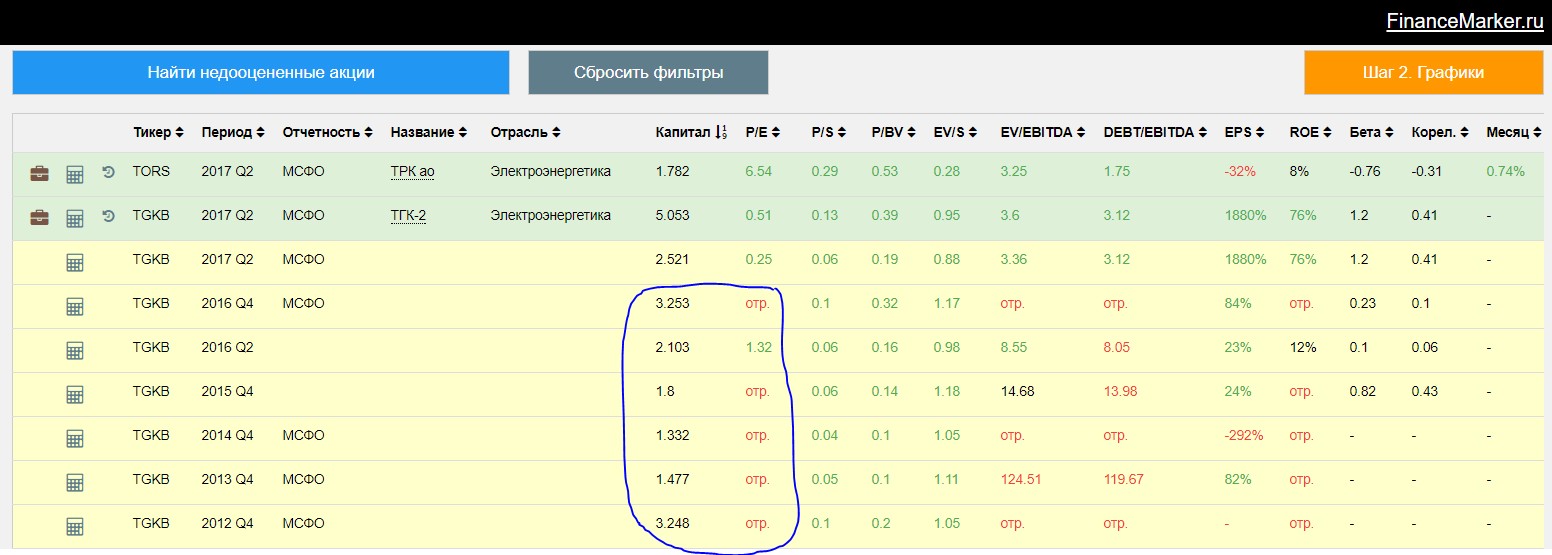
Task: Sort by ROE column header
Action: (1309, 132)
